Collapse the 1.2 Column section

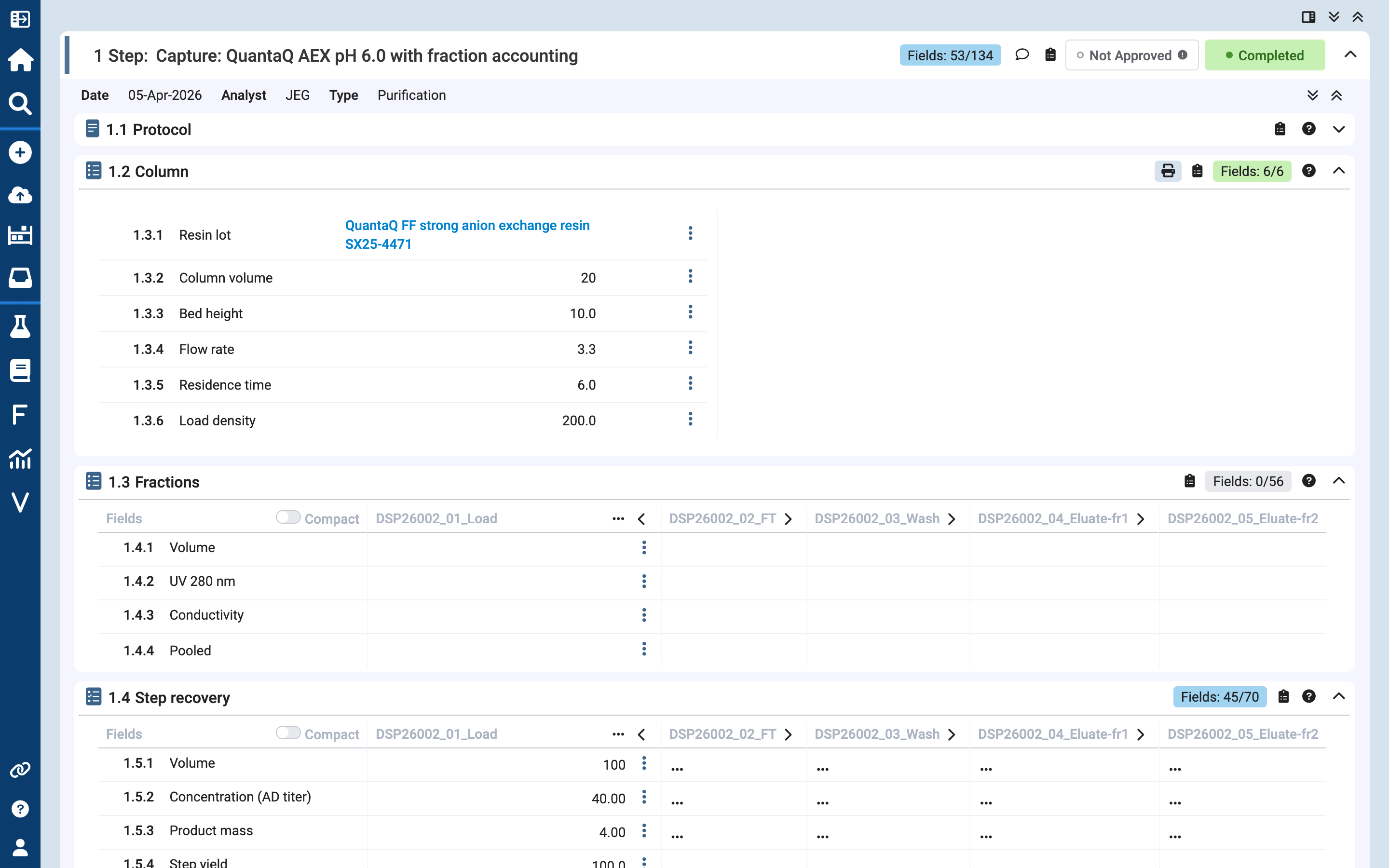(x=1339, y=171)
